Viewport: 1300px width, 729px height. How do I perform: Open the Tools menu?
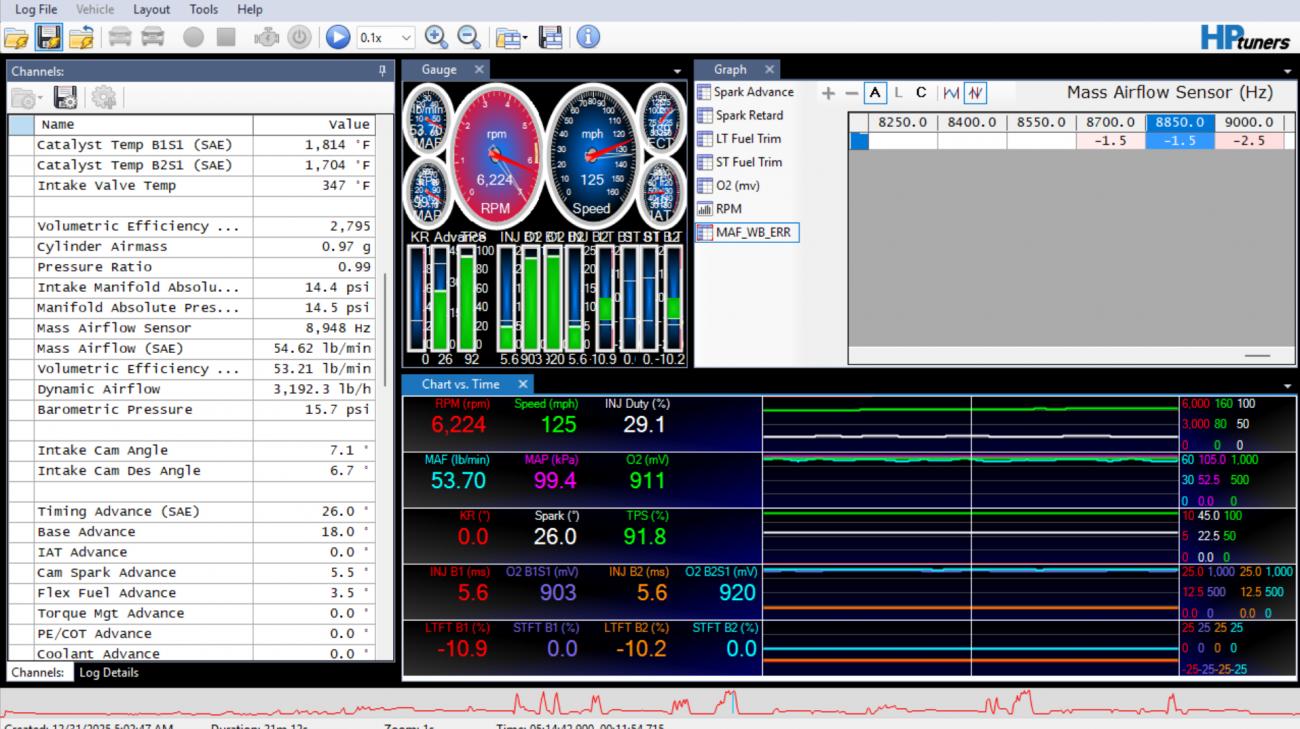pyautogui.click(x=203, y=9)
